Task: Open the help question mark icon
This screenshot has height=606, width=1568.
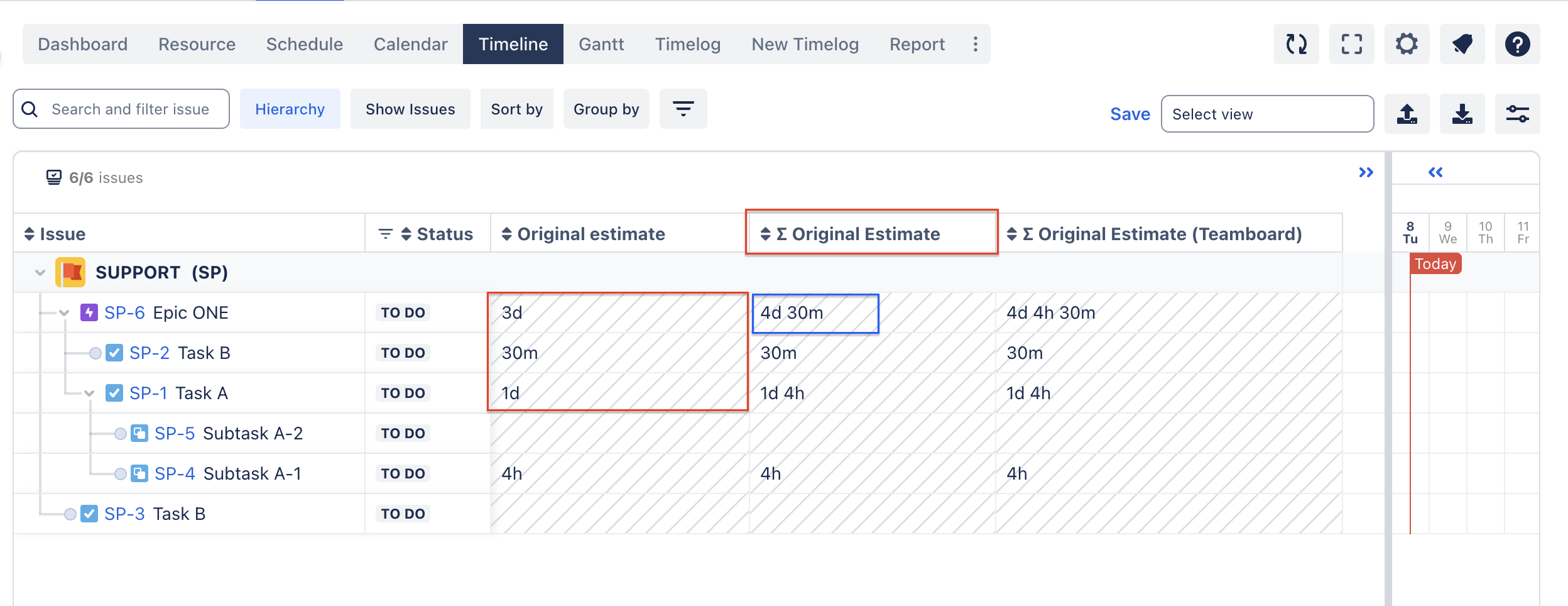Action: (1517, 45)
